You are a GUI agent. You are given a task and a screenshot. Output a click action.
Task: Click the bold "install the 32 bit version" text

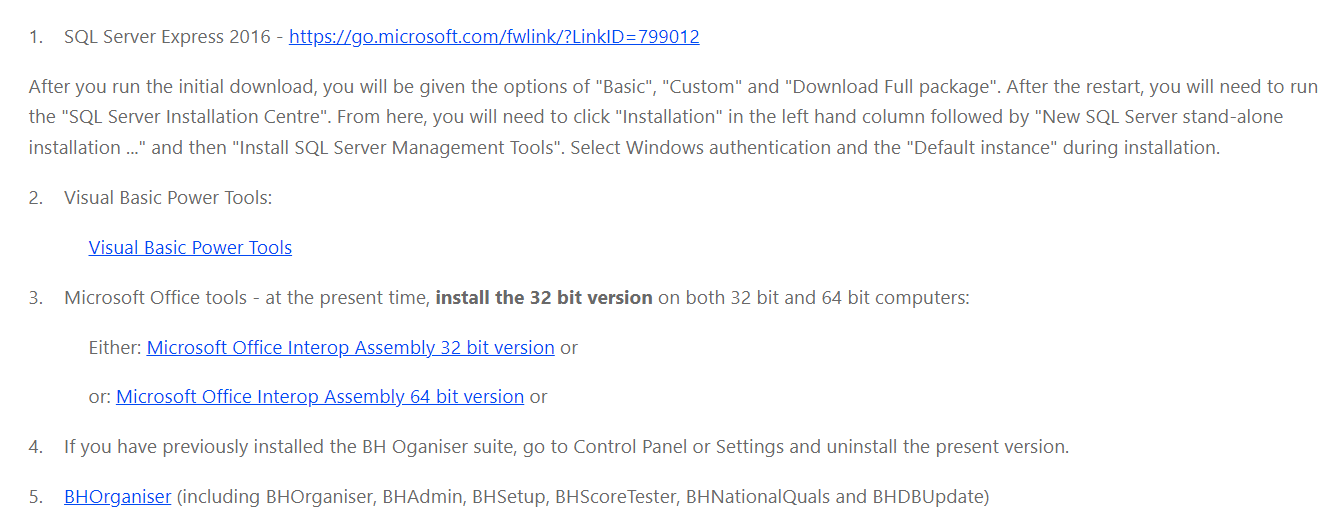pyautogui.click(x=544, y=298)
